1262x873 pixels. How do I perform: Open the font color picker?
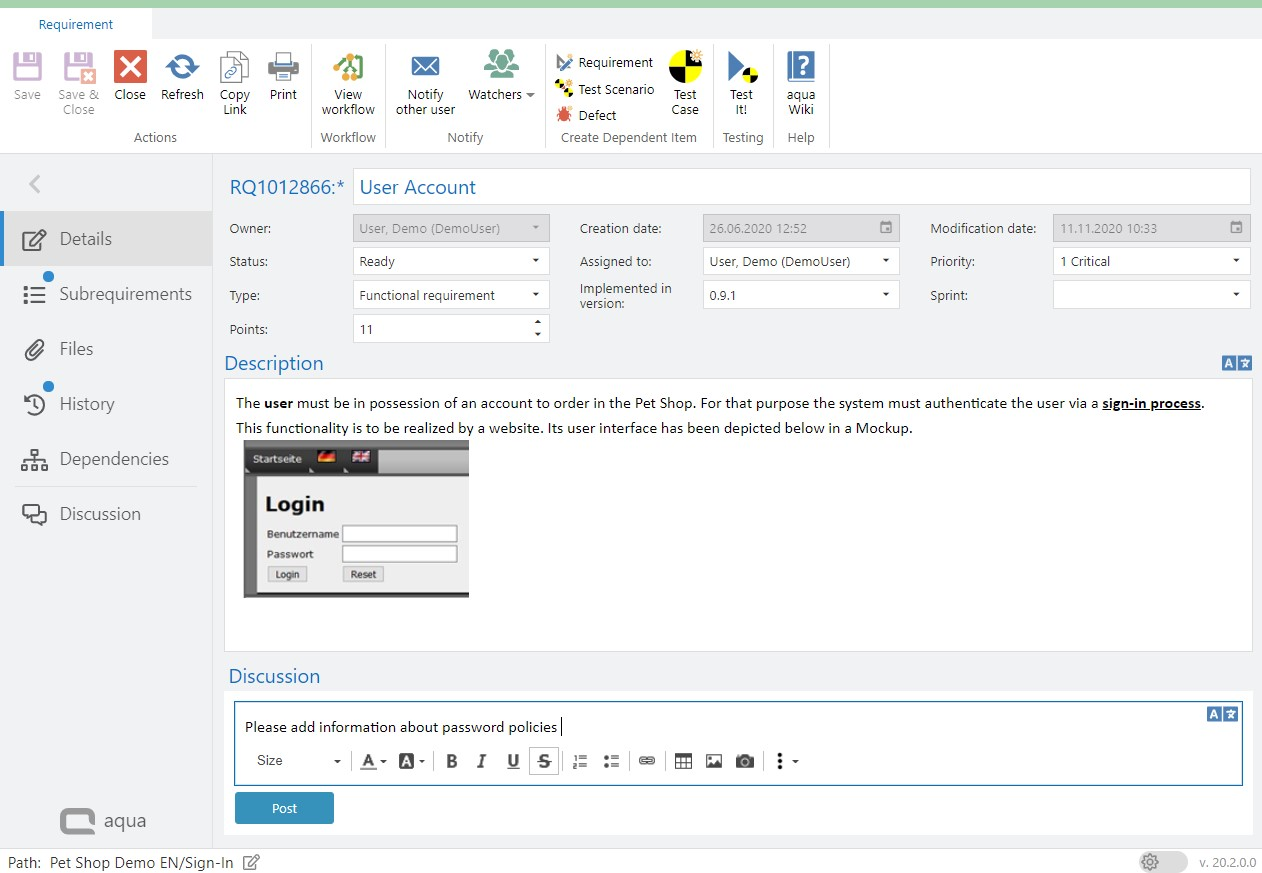pyautogui.click(x=372, y=761)
